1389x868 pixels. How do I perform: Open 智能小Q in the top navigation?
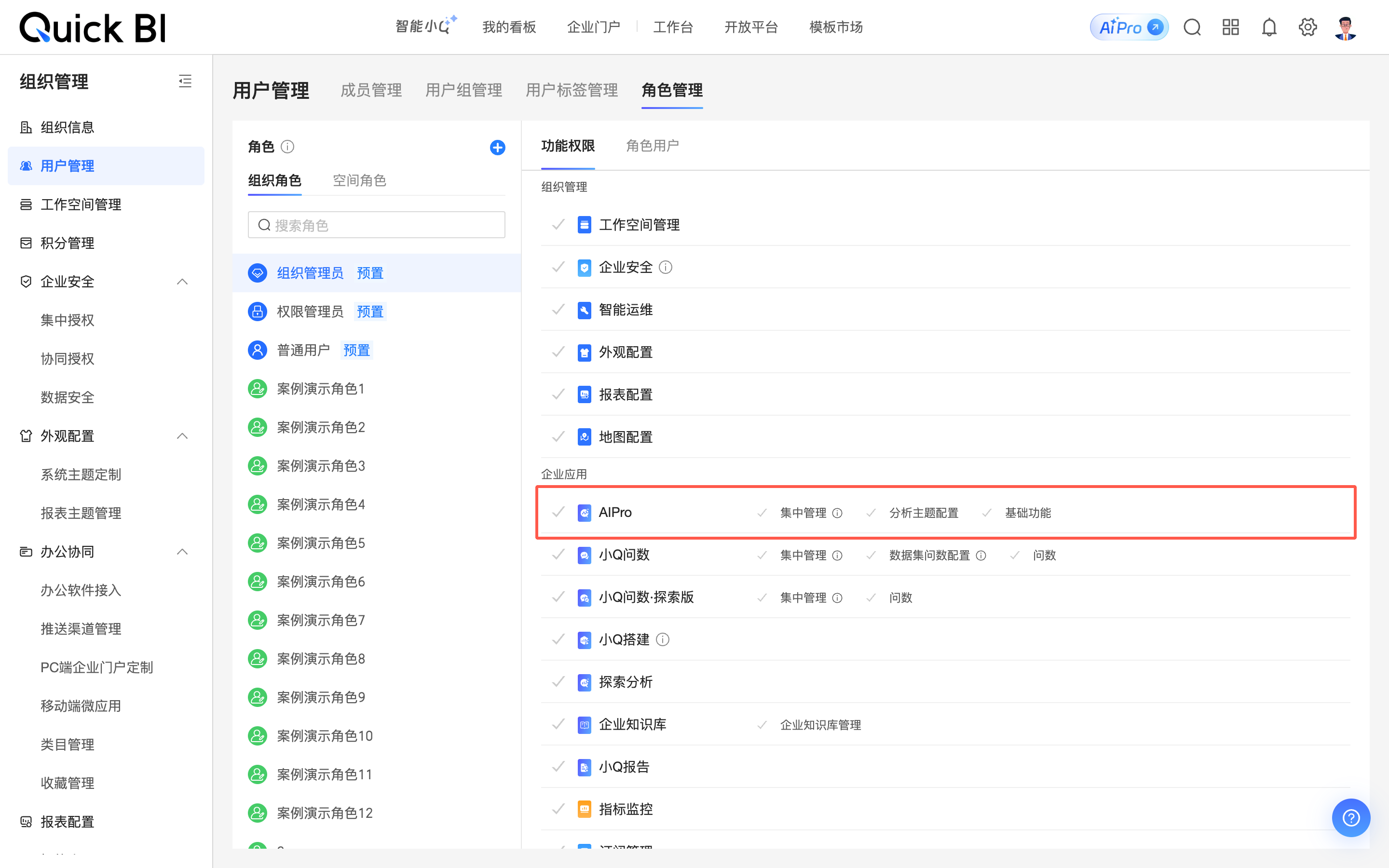point(425,27)
